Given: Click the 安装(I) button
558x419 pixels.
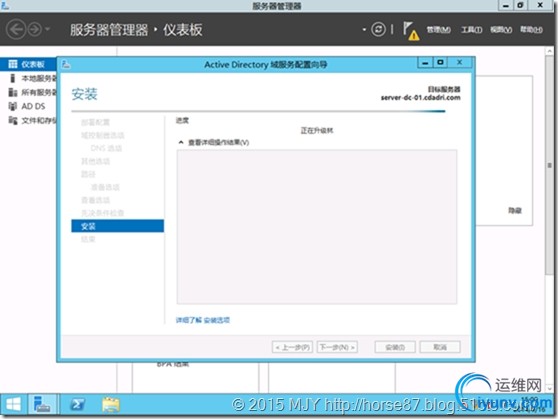Looking at the screenshot, I should tap(395, 347).
